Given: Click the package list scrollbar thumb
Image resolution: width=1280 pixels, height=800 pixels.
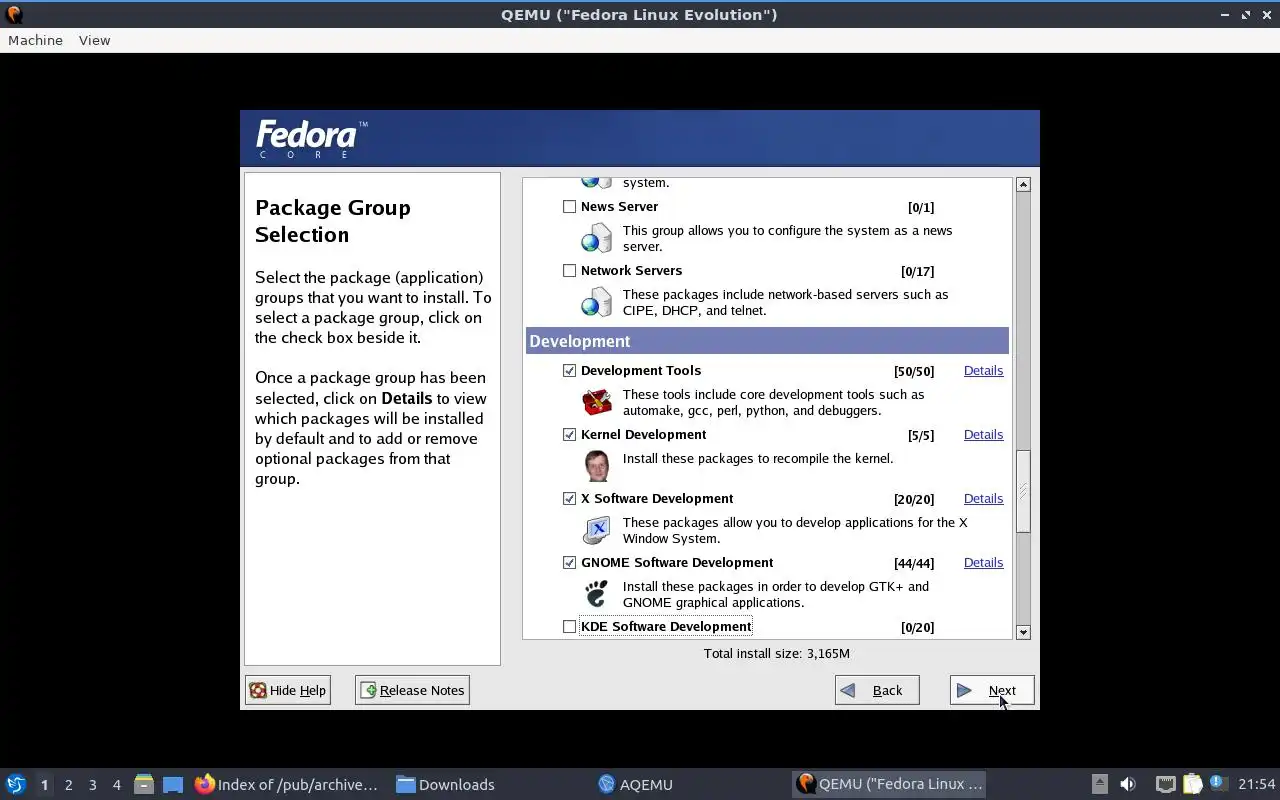Looking at the screenshot, I should [x=1023, y=491].
